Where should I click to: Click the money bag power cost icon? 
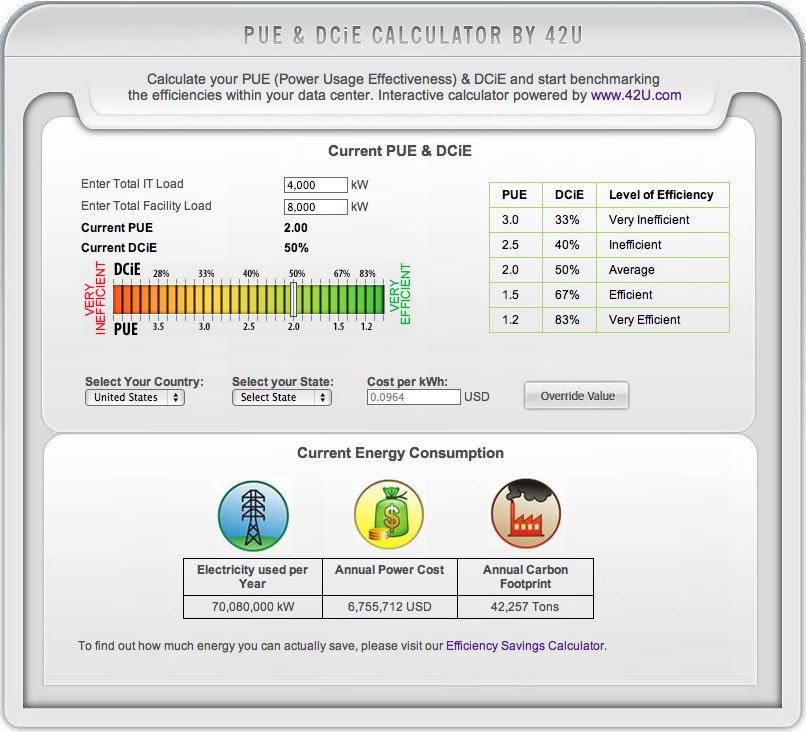(389, 516)
